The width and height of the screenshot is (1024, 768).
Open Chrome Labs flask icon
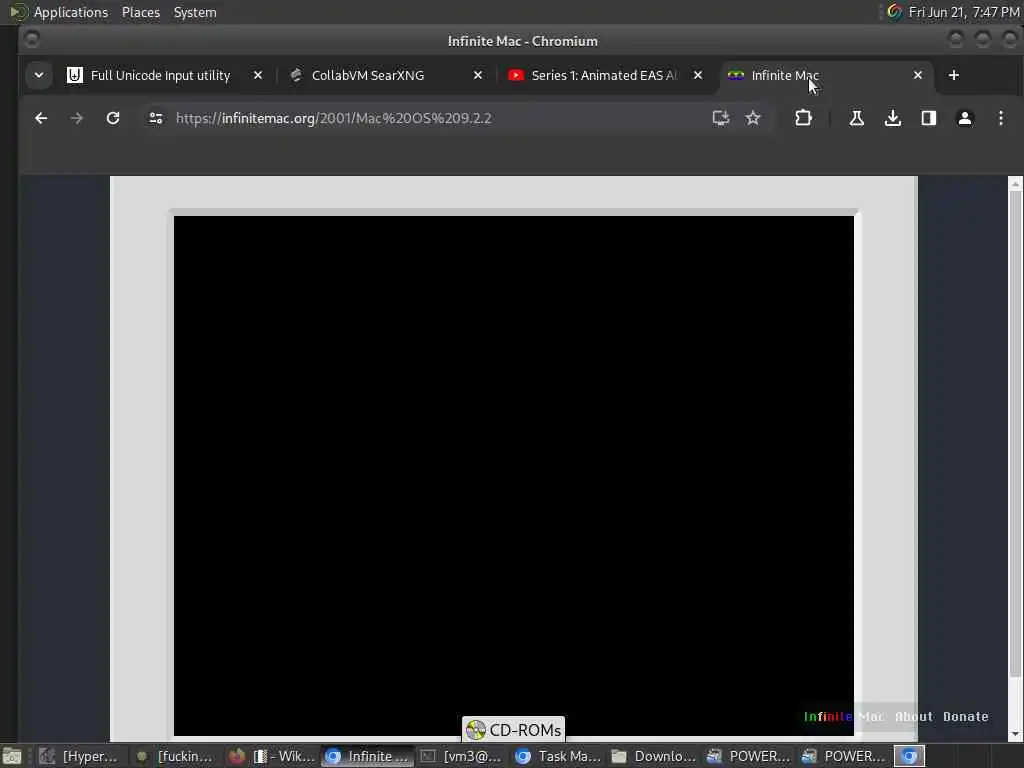coord(857,118)
